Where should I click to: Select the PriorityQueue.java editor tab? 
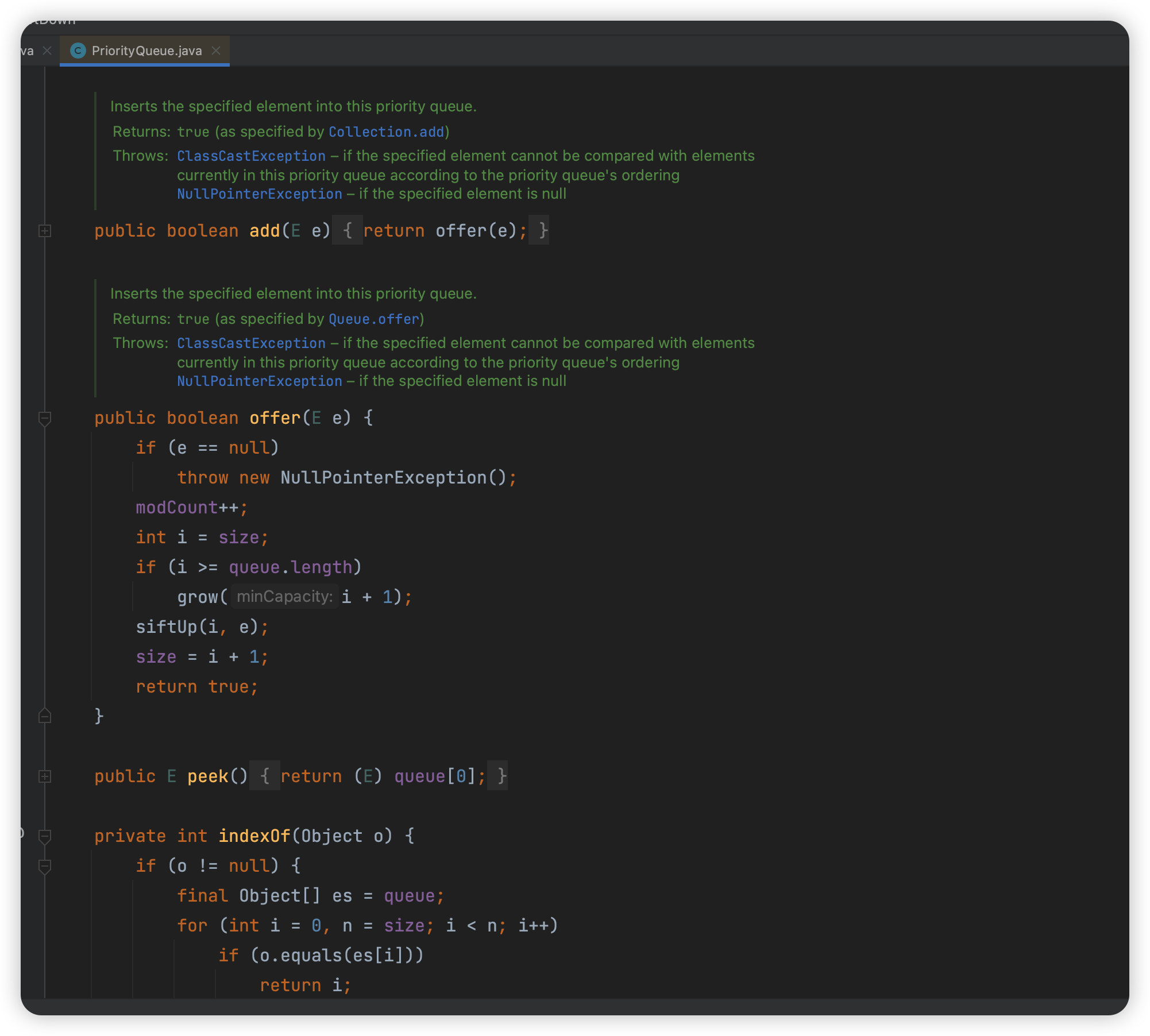(x=146, y=51)
